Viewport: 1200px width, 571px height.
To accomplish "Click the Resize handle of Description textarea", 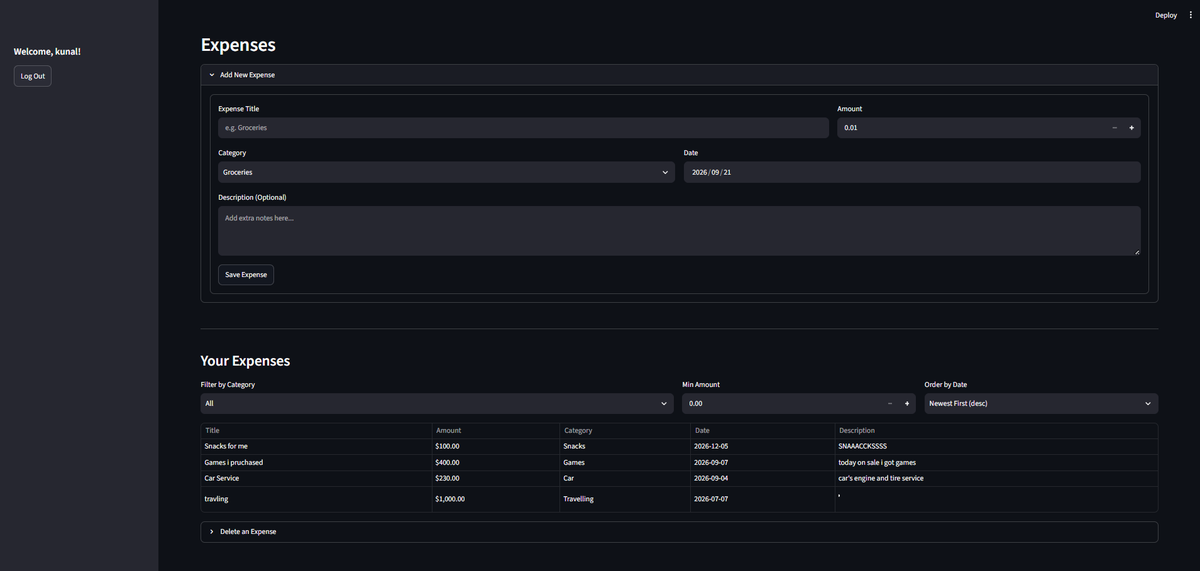I will click(1137, 252).
